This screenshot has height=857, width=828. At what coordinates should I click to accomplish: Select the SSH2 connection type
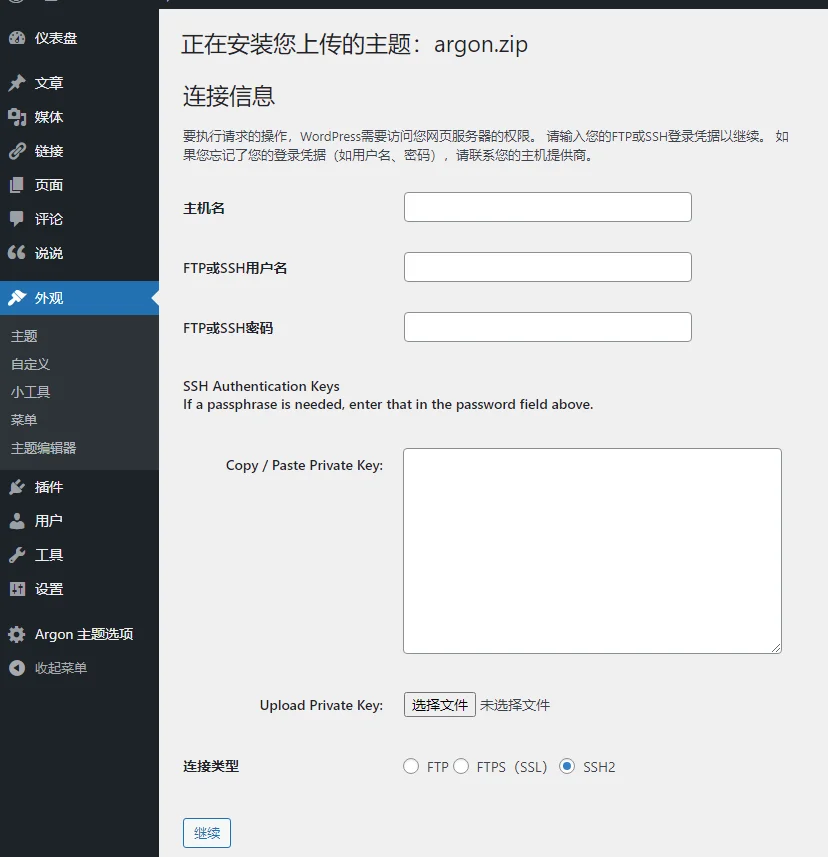566,765
